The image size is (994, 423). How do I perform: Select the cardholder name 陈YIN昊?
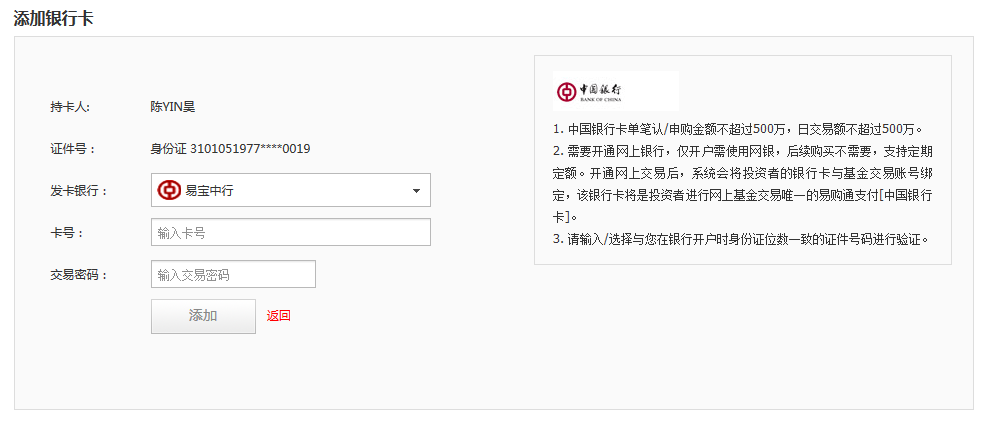(x=172, y=107)
